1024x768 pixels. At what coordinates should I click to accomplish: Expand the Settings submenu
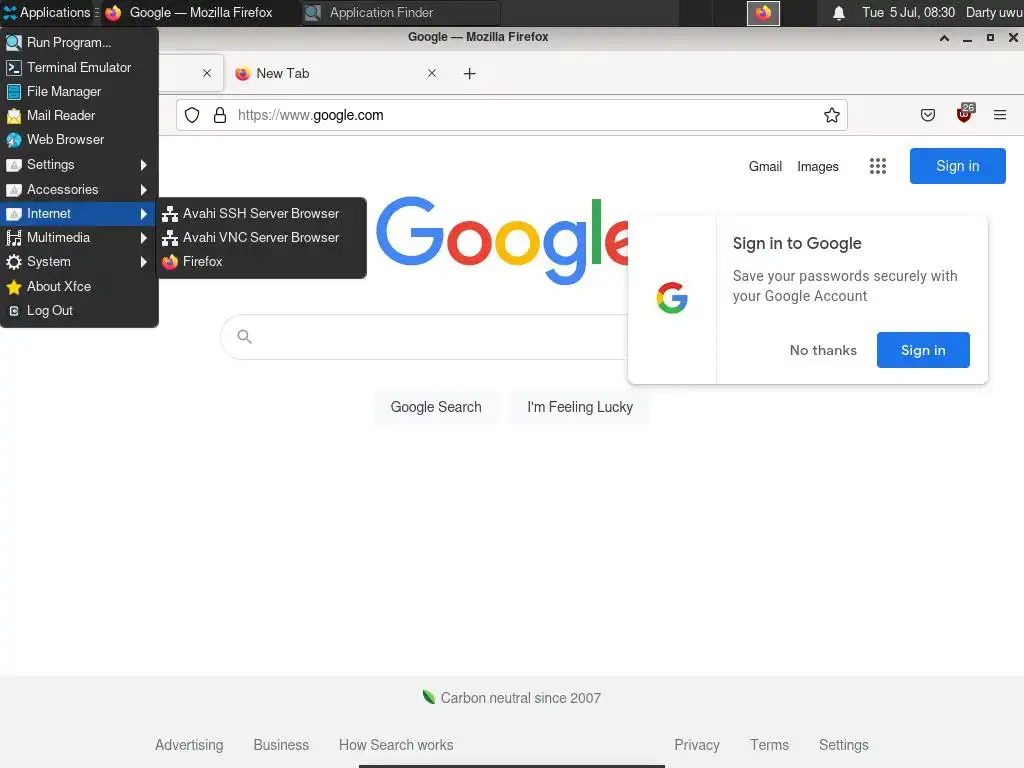[79, 165]
